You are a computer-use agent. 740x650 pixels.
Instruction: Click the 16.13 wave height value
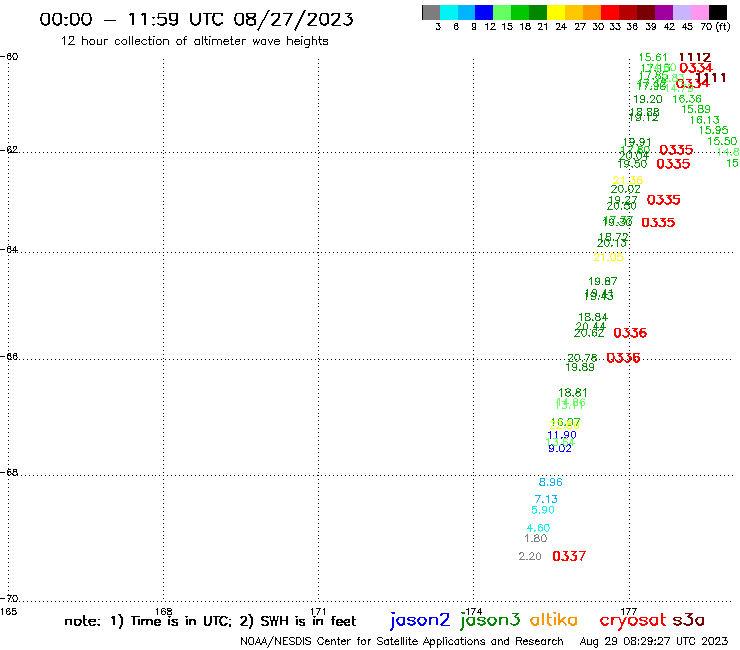coord(705,120)
